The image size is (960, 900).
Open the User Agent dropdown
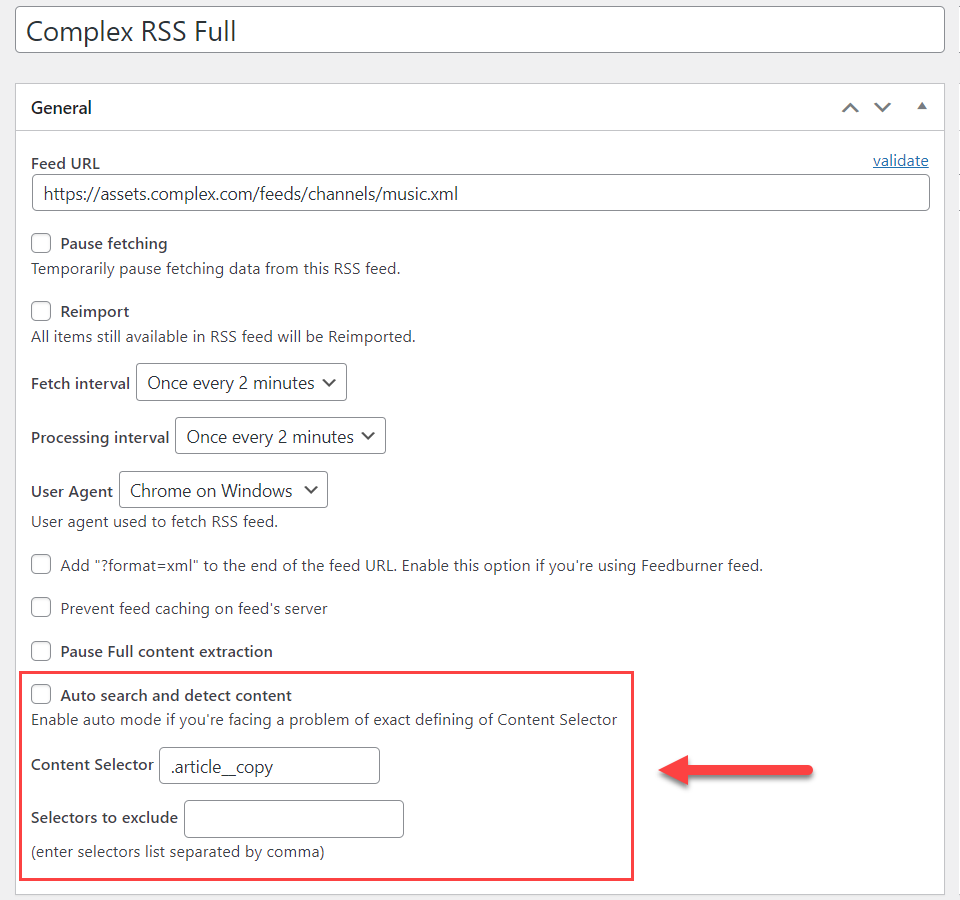click(223, 490)
